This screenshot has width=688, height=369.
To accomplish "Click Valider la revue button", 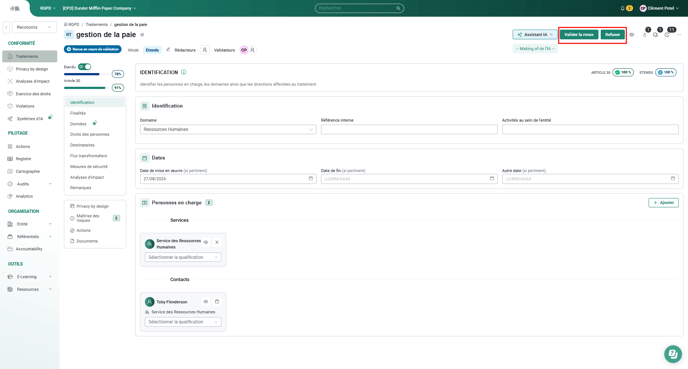I will (x=579, y=35).
